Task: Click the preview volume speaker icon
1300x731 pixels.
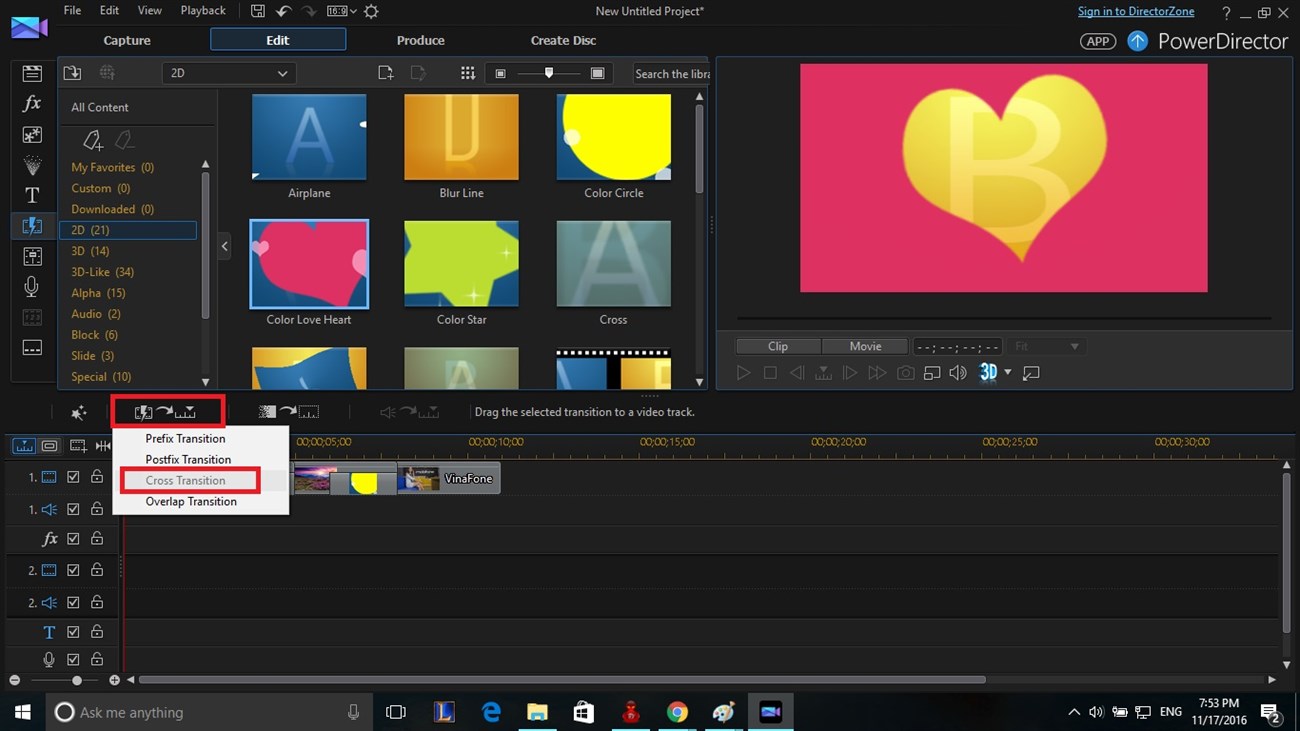Action: [958, 373]
